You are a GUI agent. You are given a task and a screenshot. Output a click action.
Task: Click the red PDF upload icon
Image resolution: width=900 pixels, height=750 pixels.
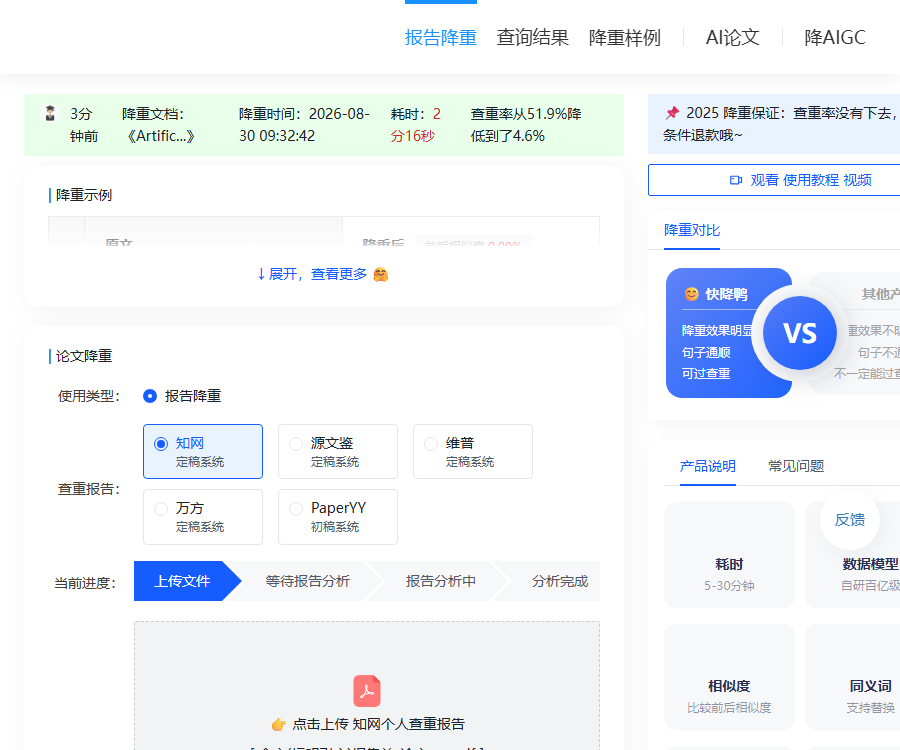(367, 690)
